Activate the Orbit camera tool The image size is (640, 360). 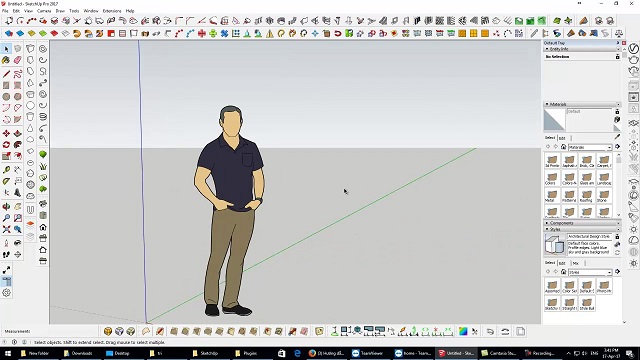click(x=6, y=207)
